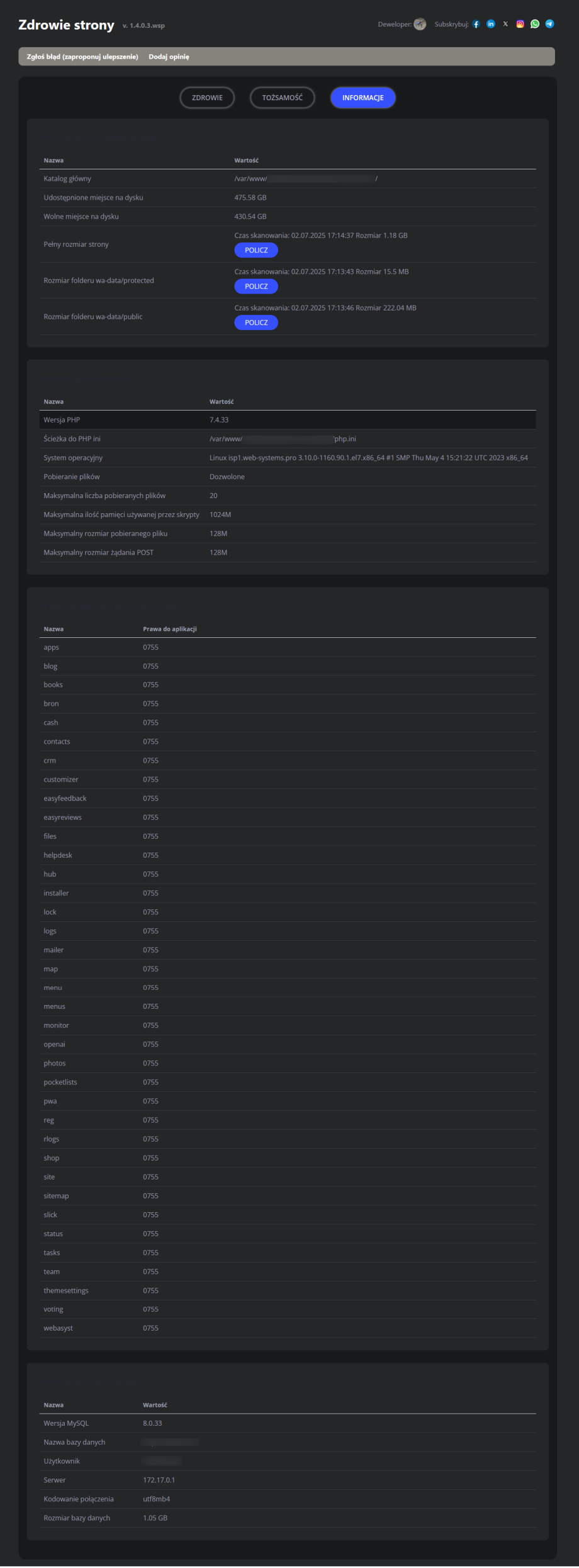This screenshot has height=1568, width=579.
Task: Open the Facebook subscribe icon
Action: pyautogui.click(x=476, y=25)
